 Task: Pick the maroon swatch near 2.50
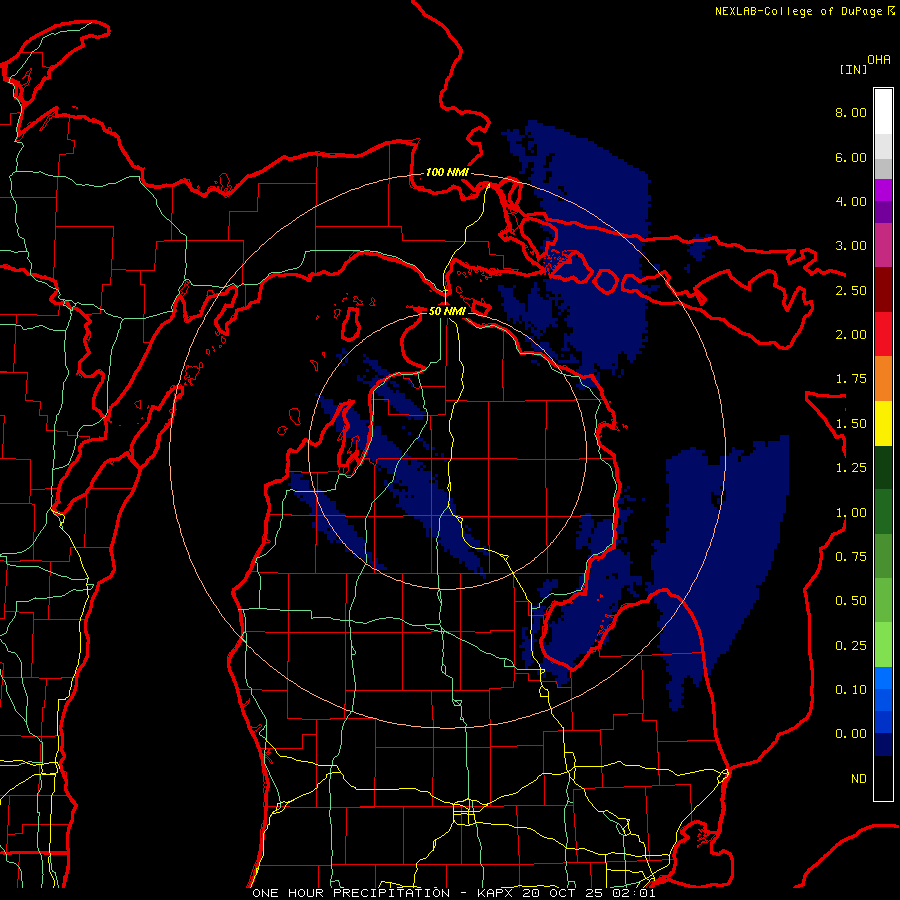tap(883, 290)
